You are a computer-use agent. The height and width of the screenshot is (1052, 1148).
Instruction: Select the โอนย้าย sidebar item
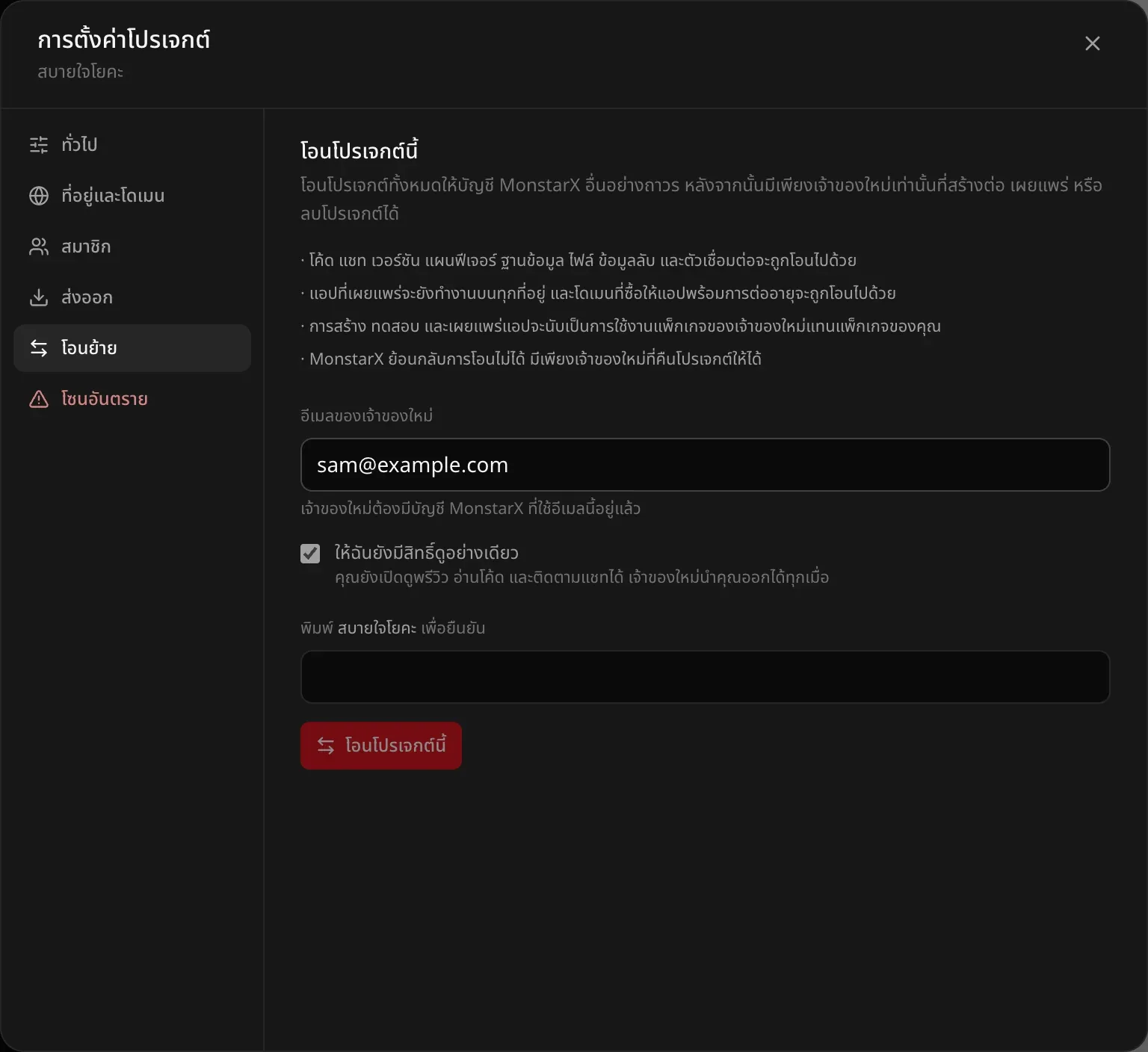(132, 348)
